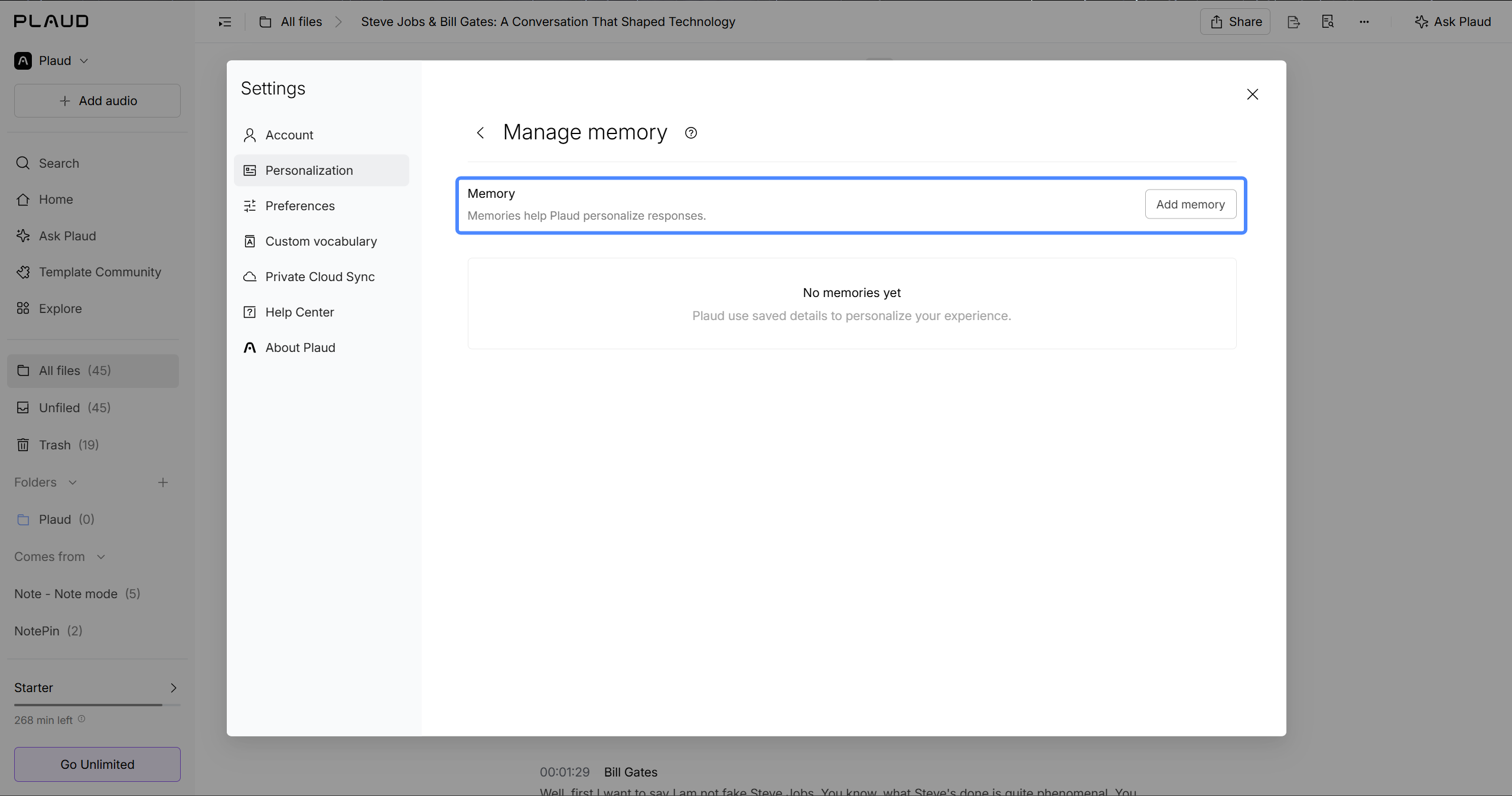
Task: Close the Settings dialog
Action: [1253, 94]
